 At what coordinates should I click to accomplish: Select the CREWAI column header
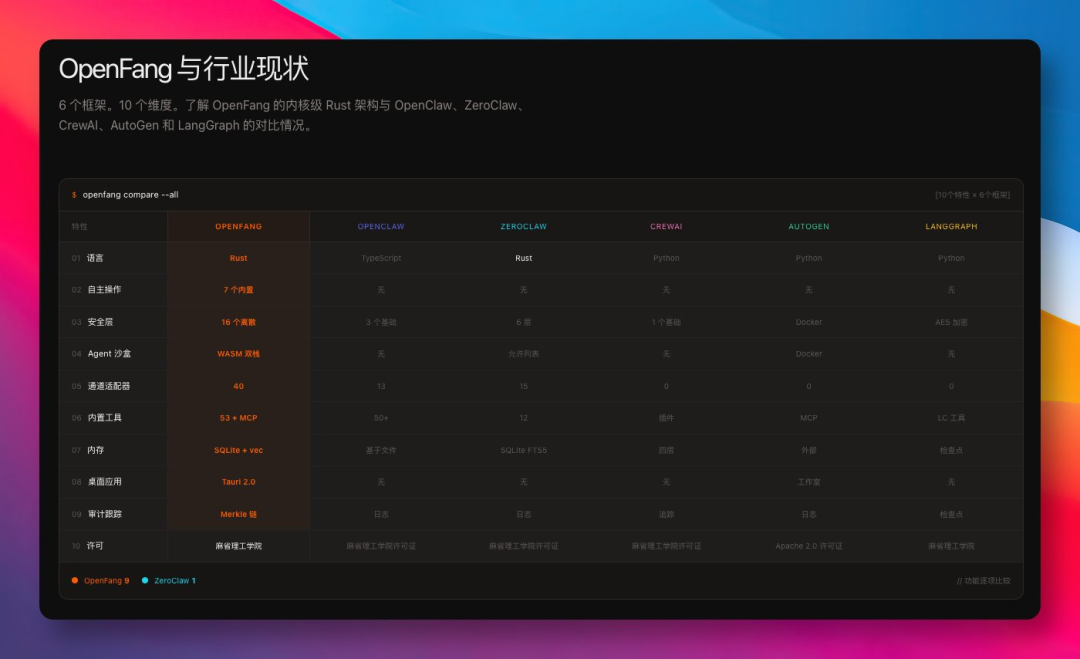click(x=666, y=226)
